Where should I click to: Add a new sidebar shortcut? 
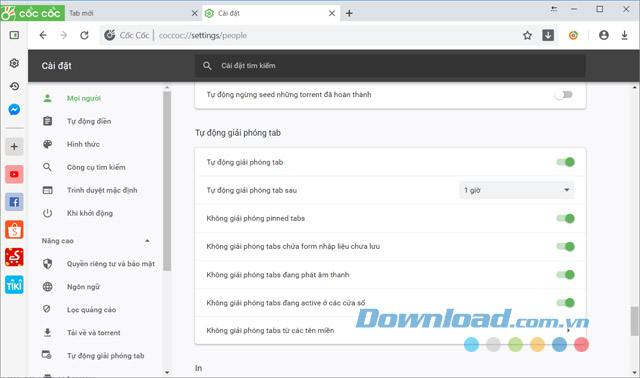(x=14, y=147)
